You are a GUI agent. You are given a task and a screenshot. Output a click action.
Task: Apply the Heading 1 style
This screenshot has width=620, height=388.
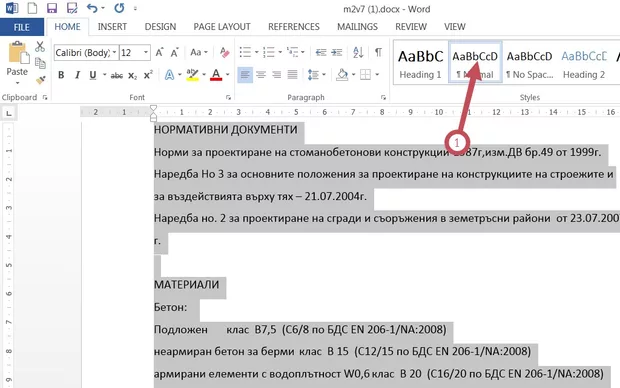click(420, 63)
